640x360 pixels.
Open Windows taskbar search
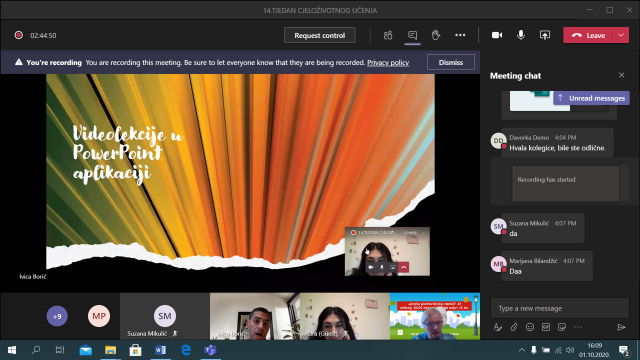[x=36, y=350]
